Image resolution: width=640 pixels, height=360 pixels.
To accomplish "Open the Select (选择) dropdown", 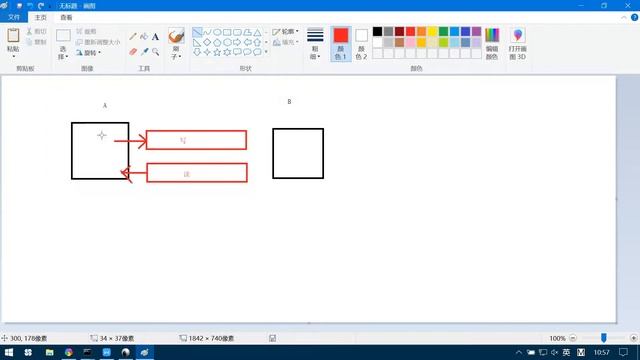I will [63, 53].
